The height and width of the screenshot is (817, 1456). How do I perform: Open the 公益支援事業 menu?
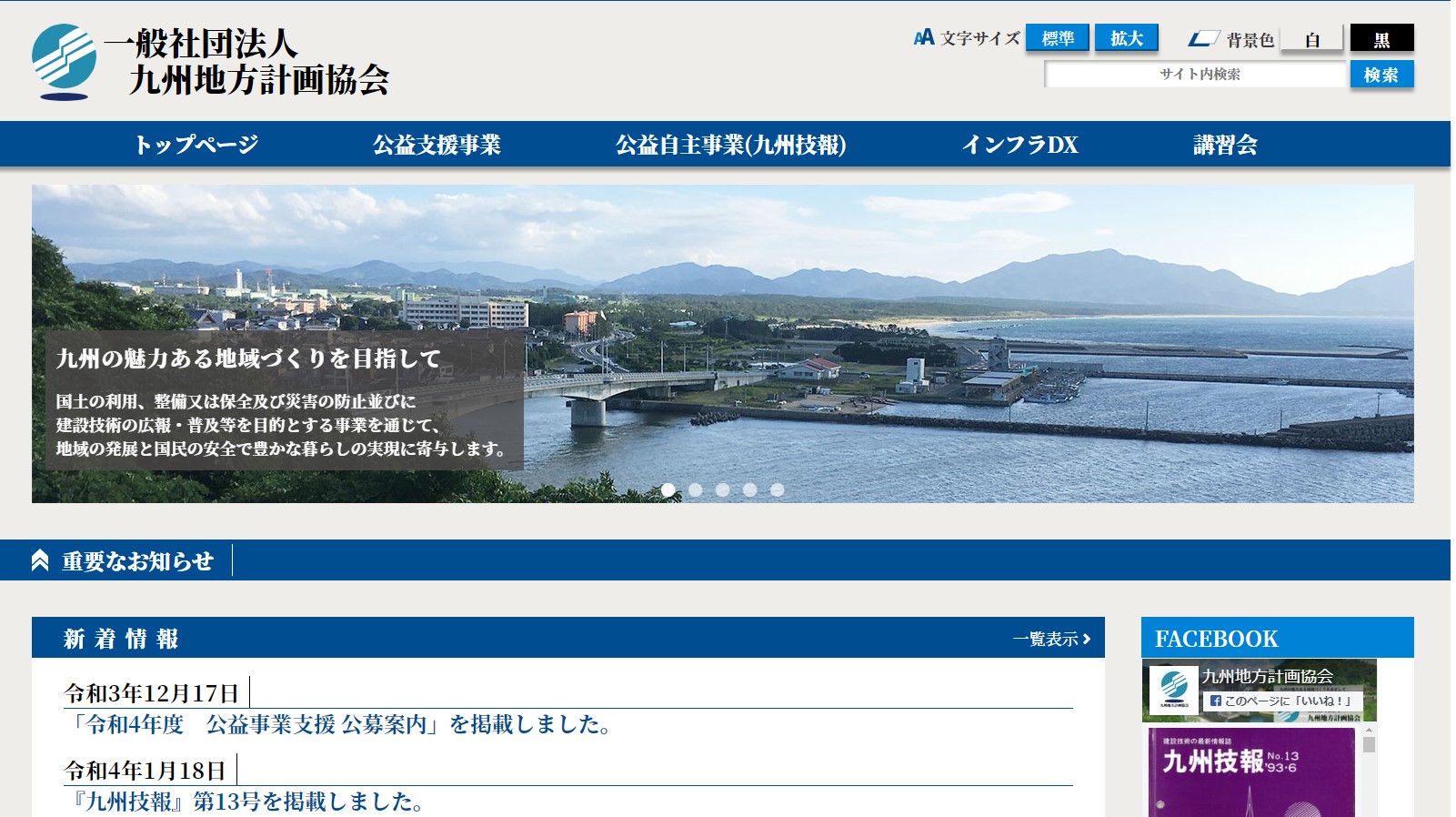pyautogui.click(x=437, y=145)
